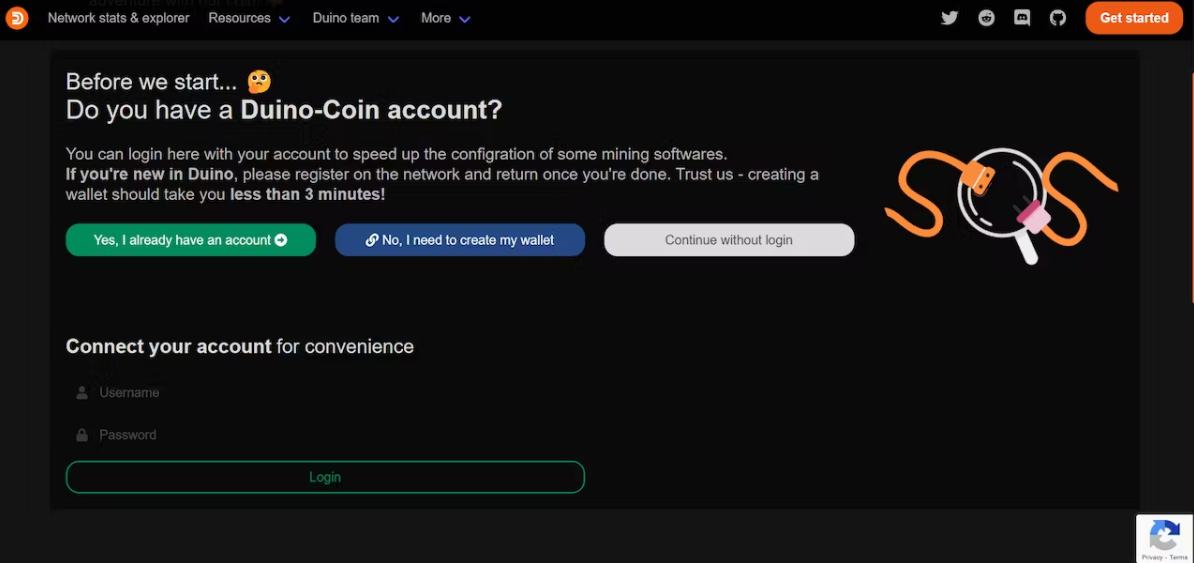Click the lock icon beside Password

click(x=82, y=435)
